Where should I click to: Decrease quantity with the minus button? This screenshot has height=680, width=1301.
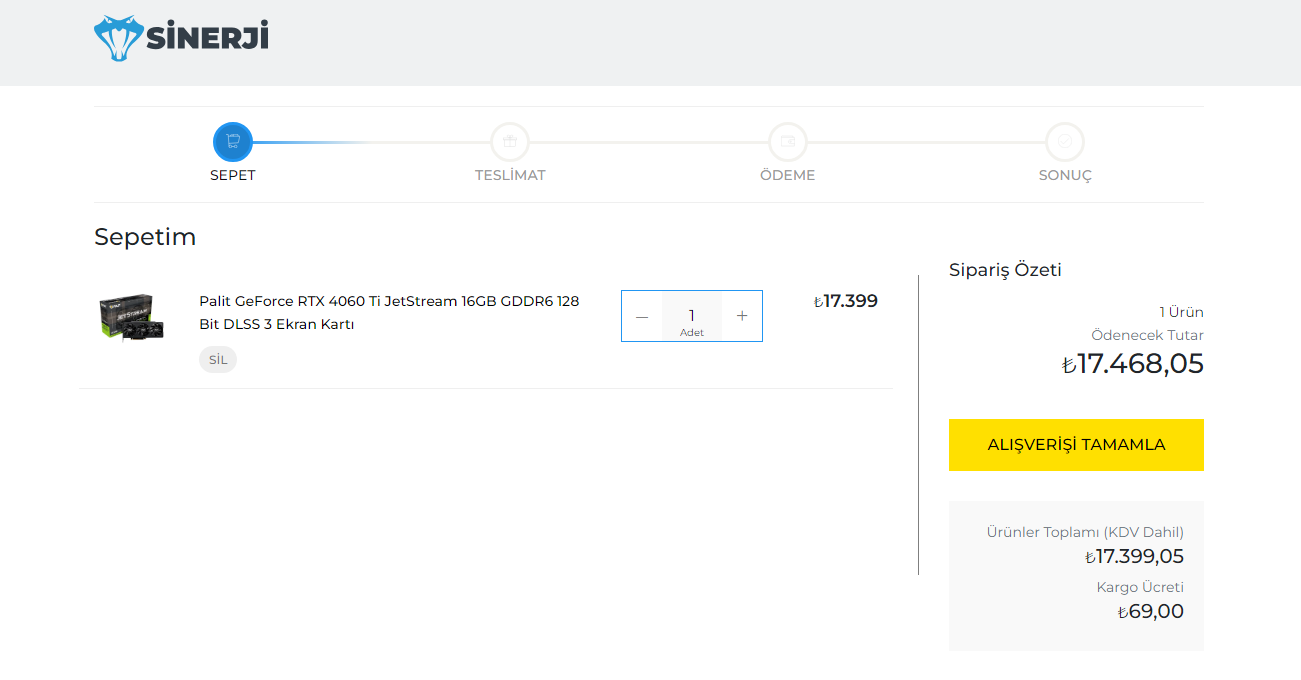coord(642,316)
